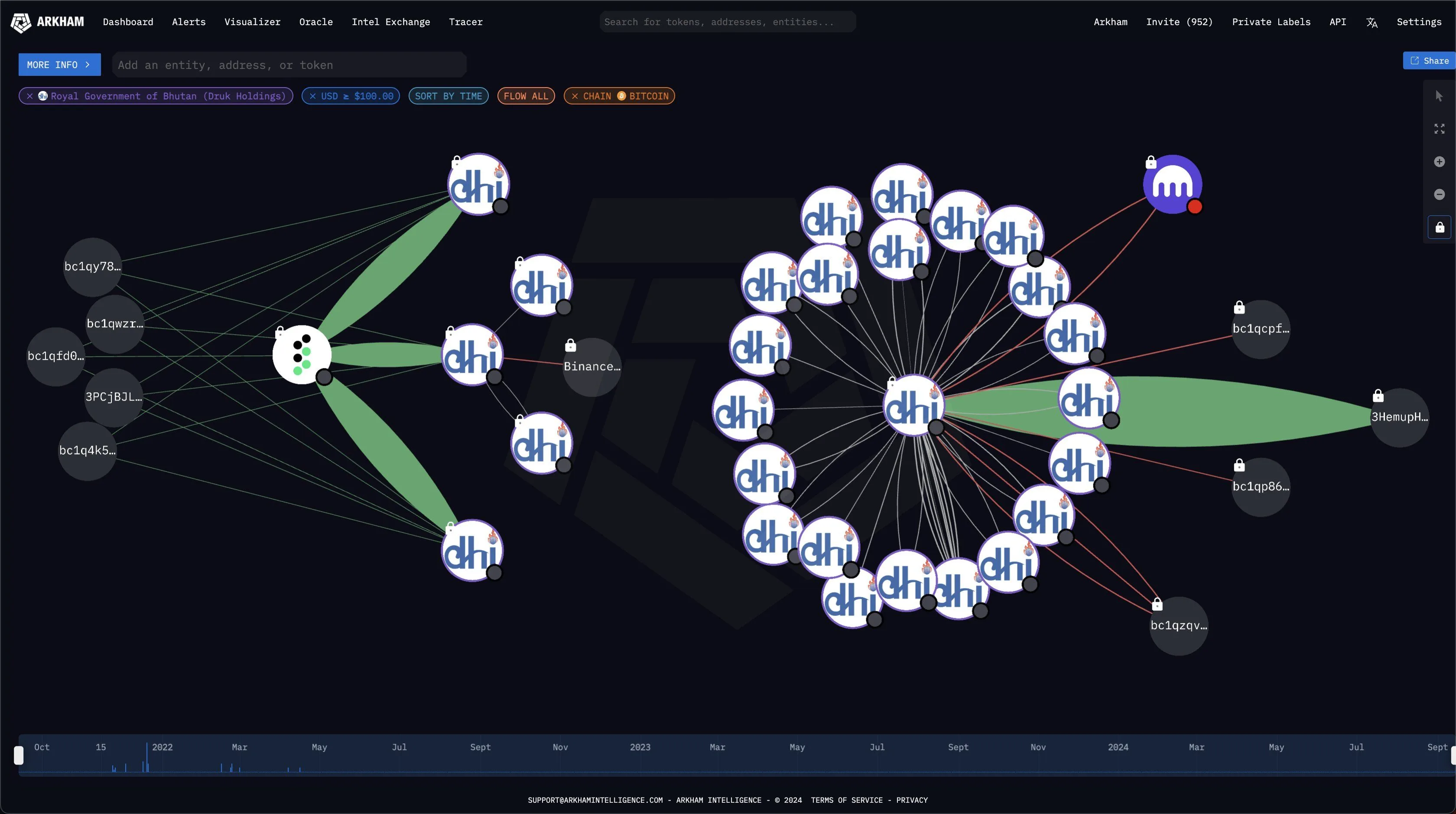Screen dimensions: 1456x814
Task: Select the cursor pointer tool
Action: 1439,96
